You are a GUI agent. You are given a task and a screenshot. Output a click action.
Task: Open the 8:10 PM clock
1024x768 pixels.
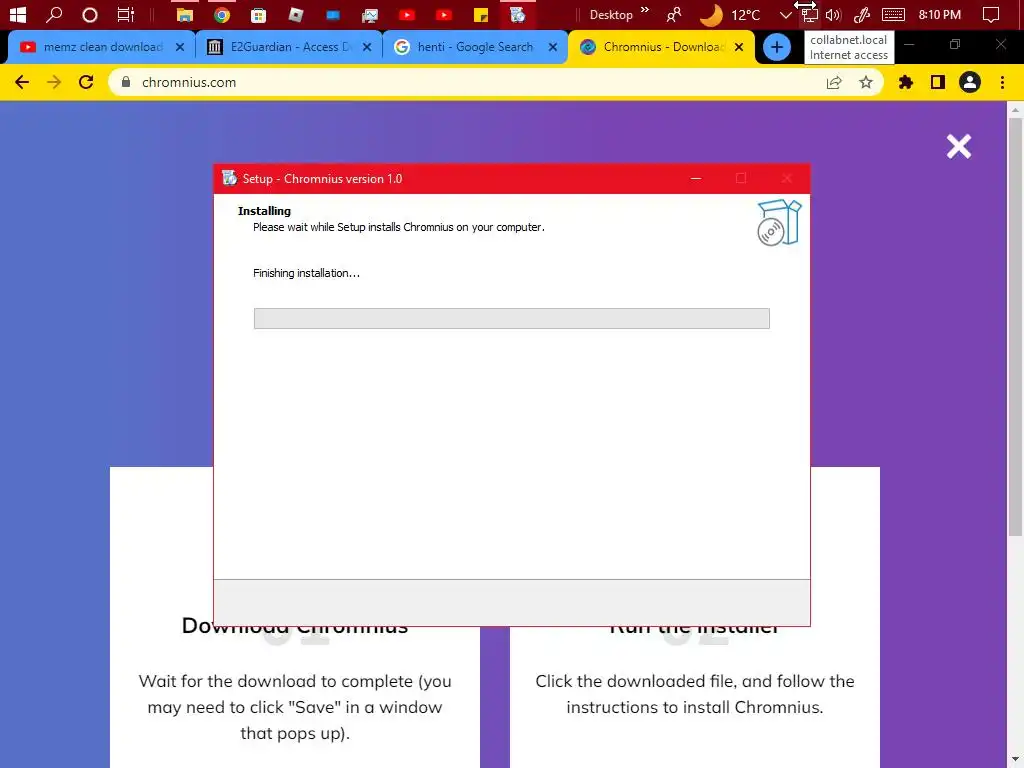click(x=939, y=14)
